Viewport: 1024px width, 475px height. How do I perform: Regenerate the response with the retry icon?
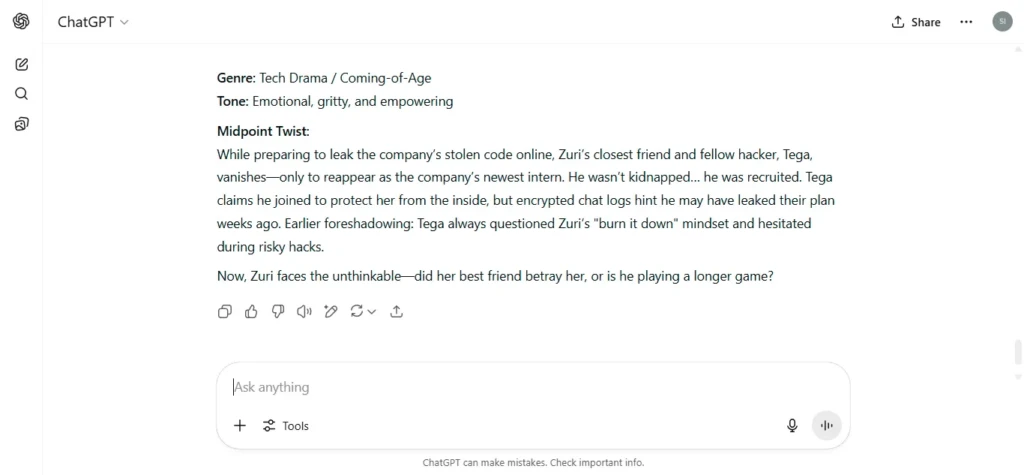click(357, 312)
